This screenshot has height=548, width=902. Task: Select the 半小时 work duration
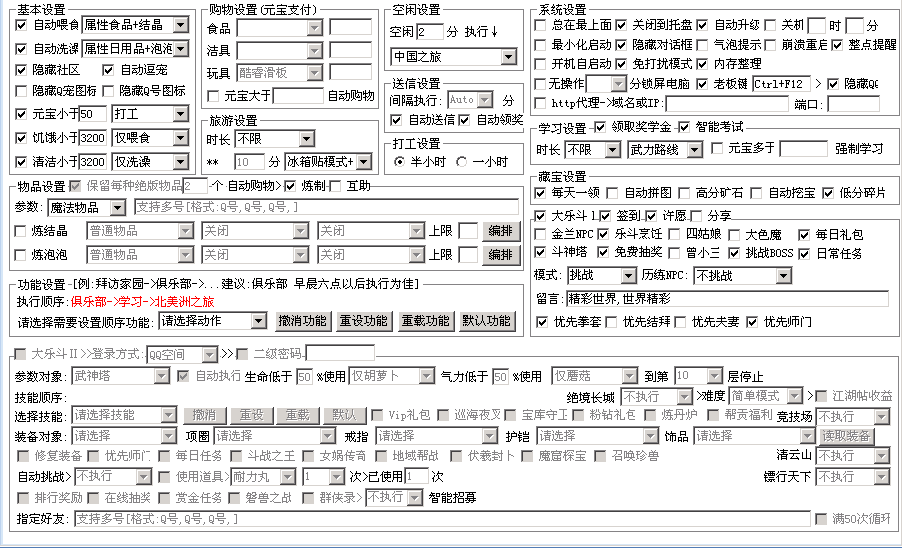coord(399,162)
